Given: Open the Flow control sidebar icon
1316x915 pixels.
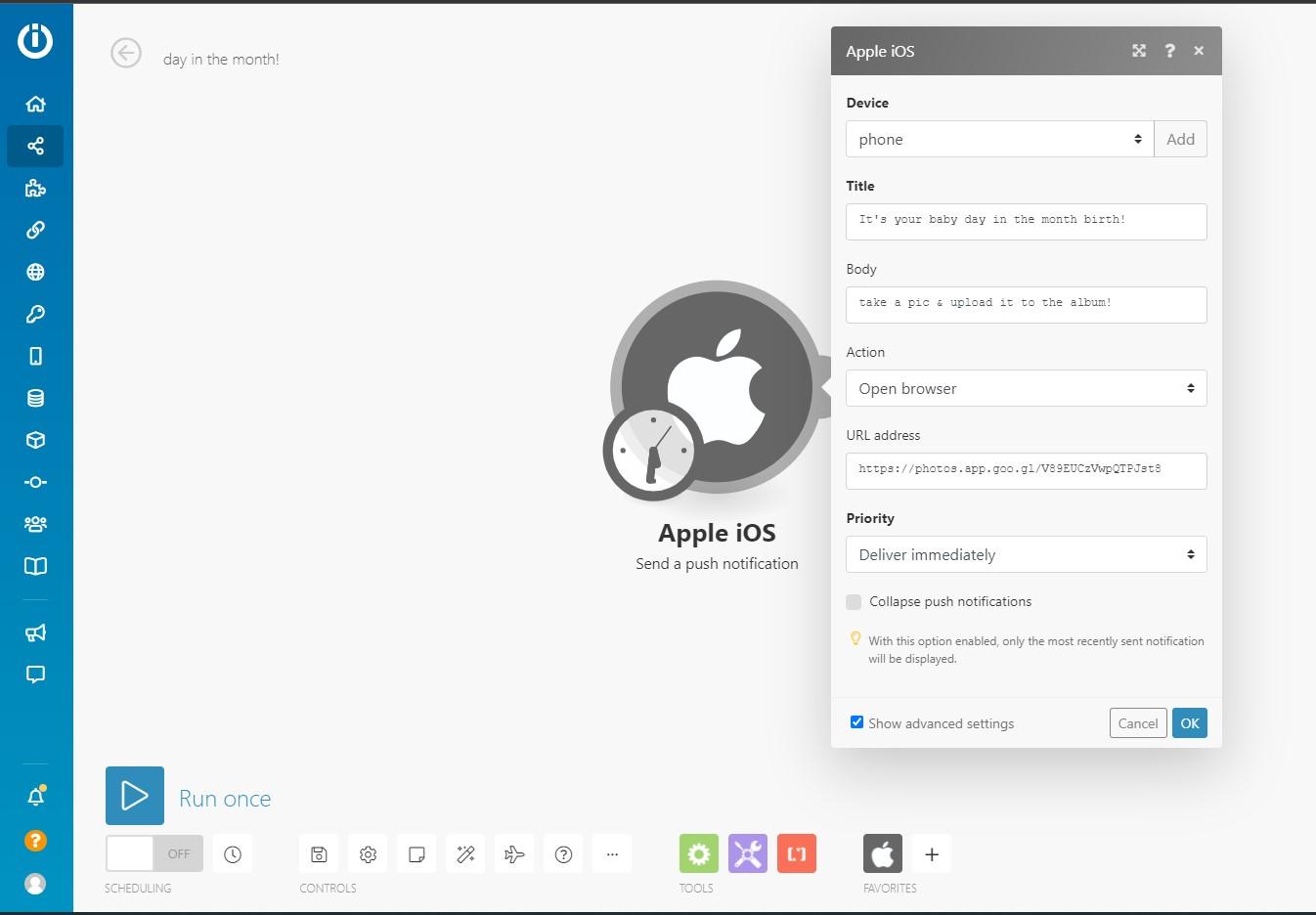Looking at the screenshot, I should [x=35, y=482].
